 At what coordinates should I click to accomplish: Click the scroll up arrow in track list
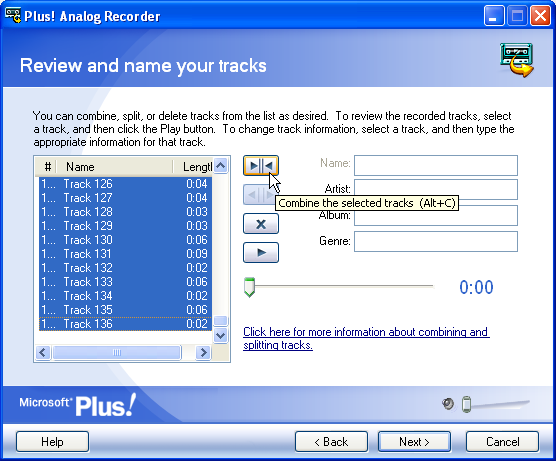click(x=221, y=166)
